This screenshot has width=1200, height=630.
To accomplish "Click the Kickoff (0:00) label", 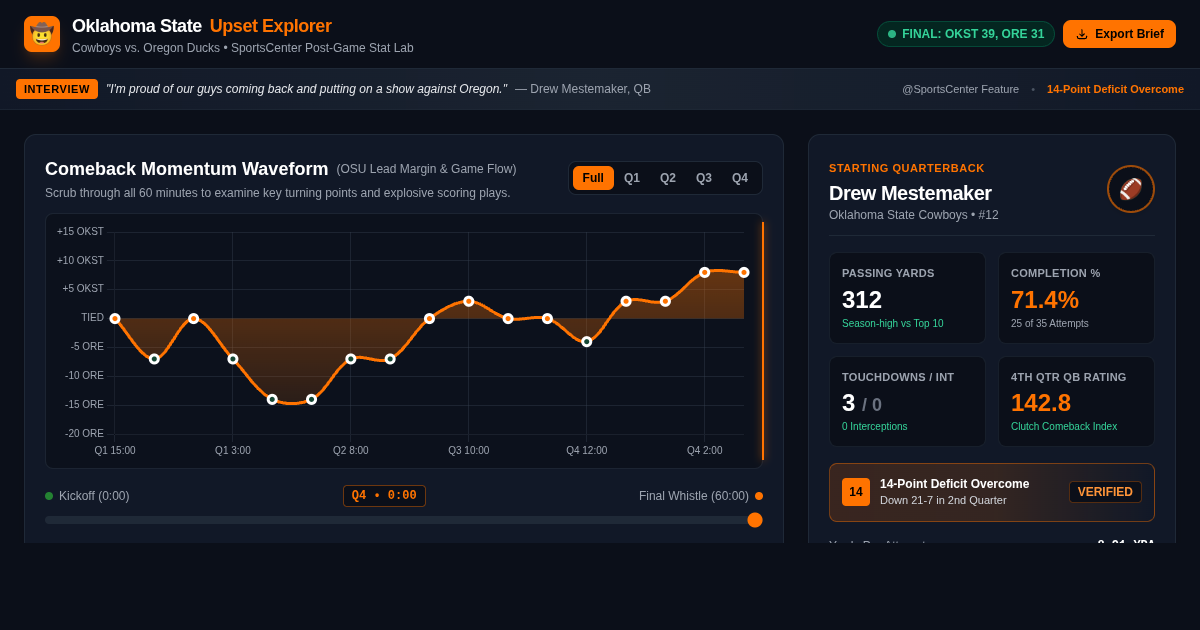I will point(94,496).
